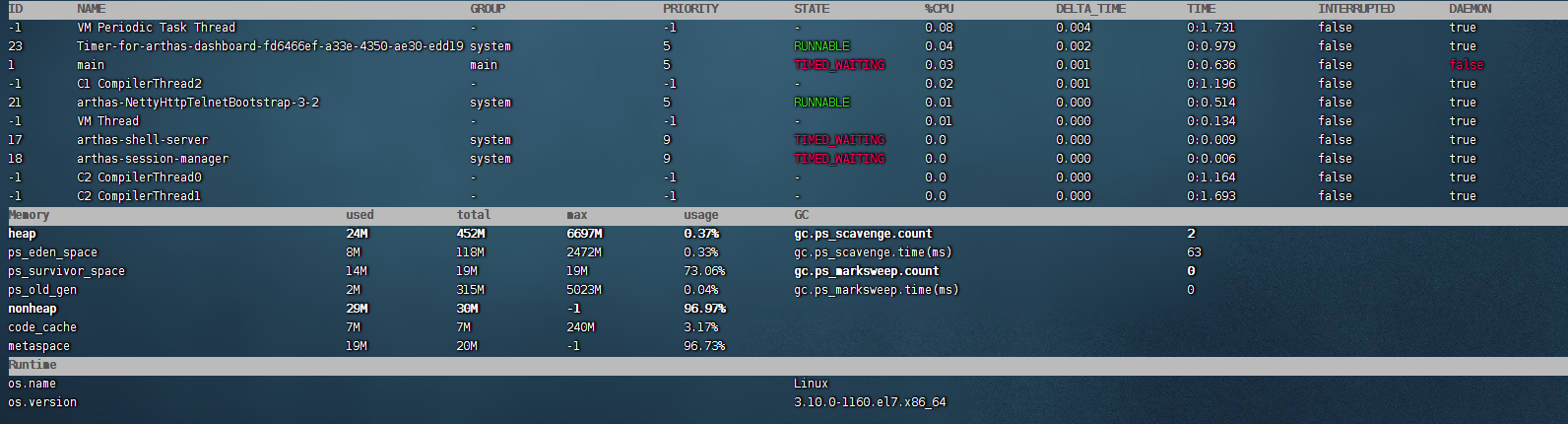The height and width of the screenshot is (424, 1568).
Task: Click the arthas-shell-server thread name
Action: pyautogui.click(x=142, y=140)
